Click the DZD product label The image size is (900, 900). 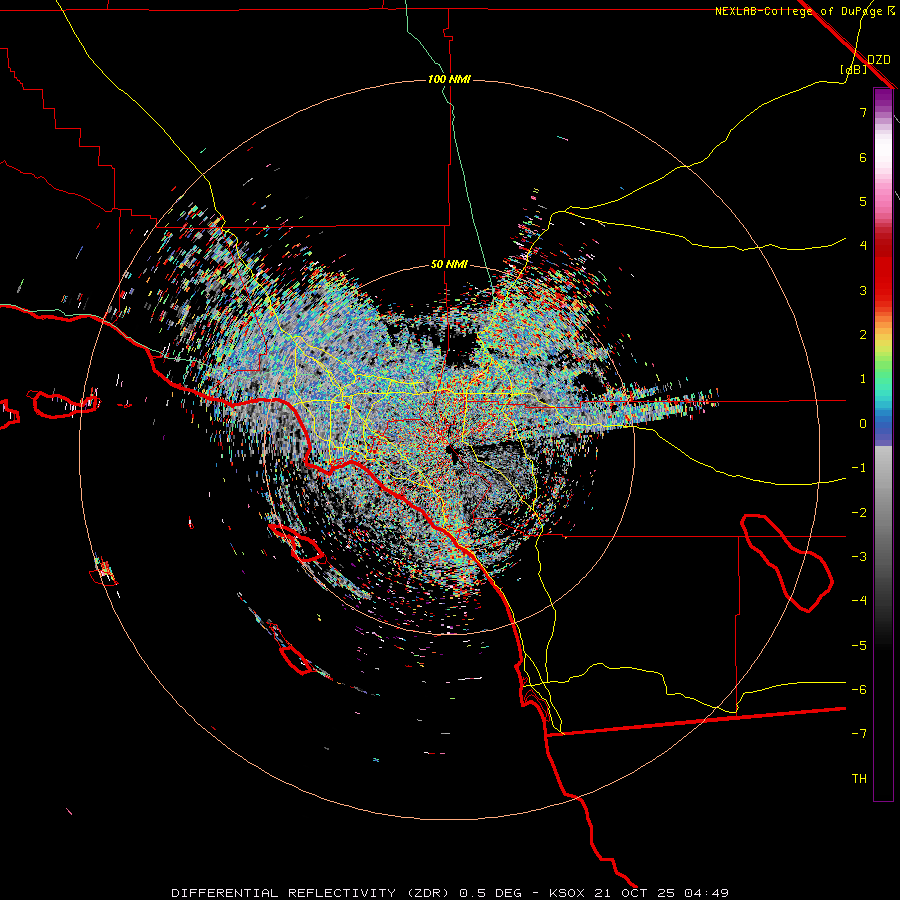tap(879, 60)
